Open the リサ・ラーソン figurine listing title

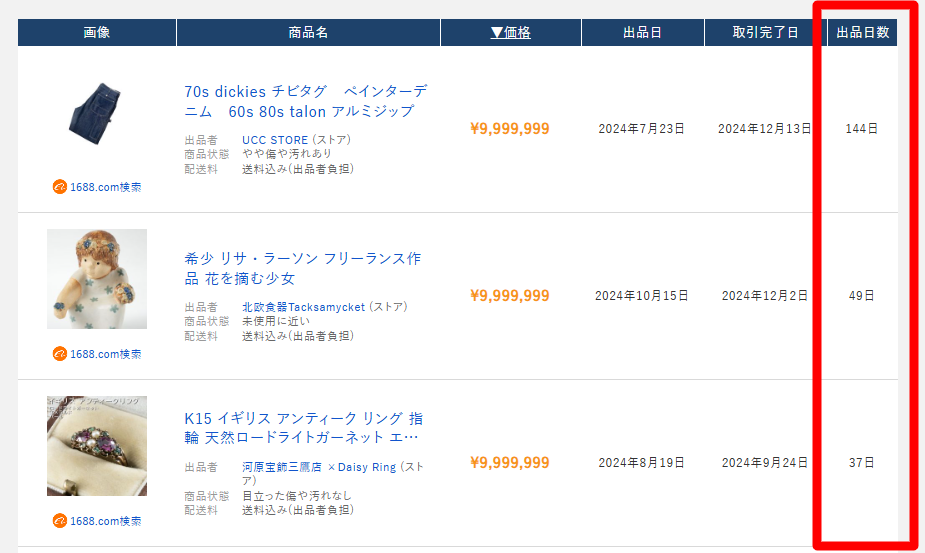click(x=302, y=268)
